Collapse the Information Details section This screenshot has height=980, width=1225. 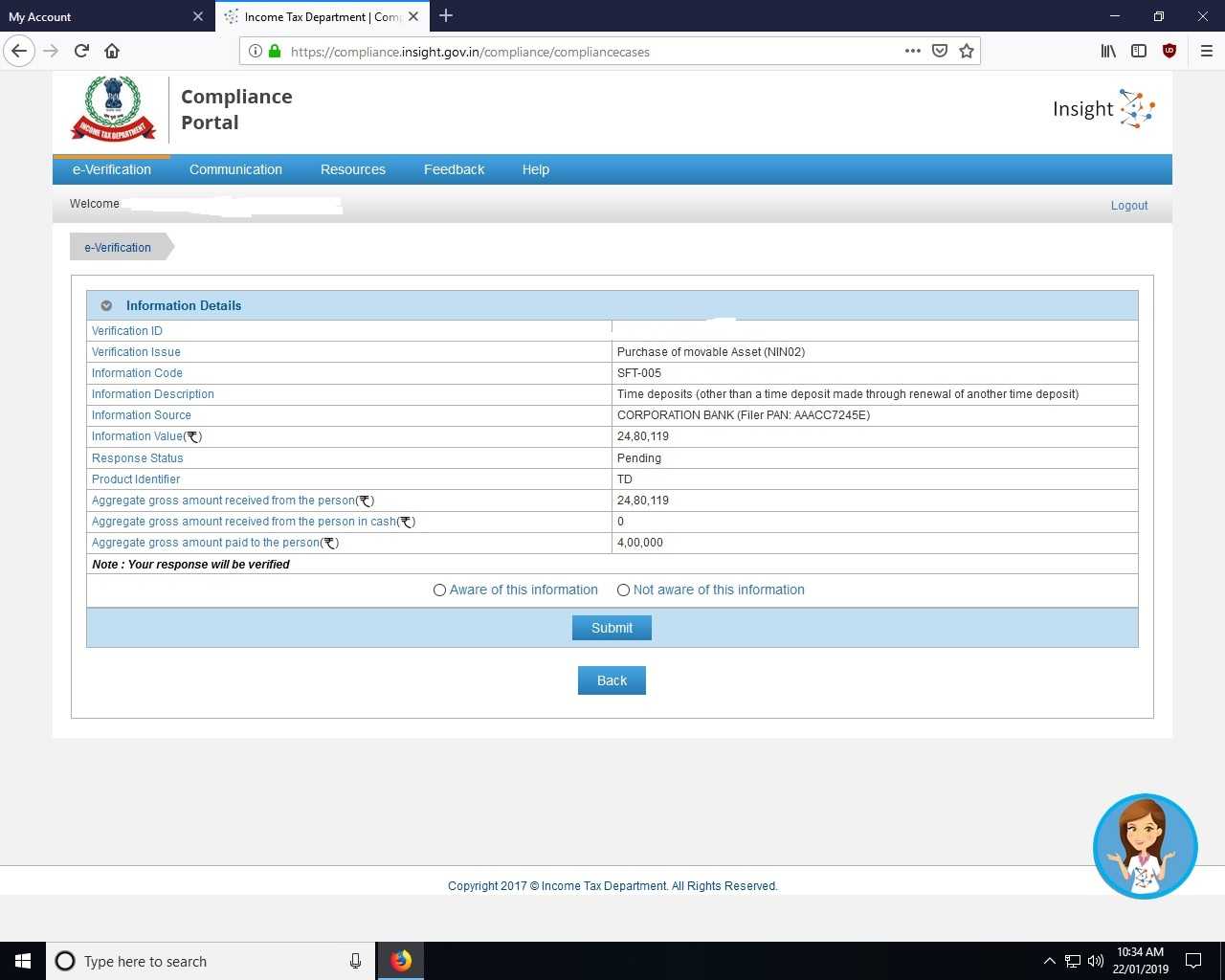106,306
